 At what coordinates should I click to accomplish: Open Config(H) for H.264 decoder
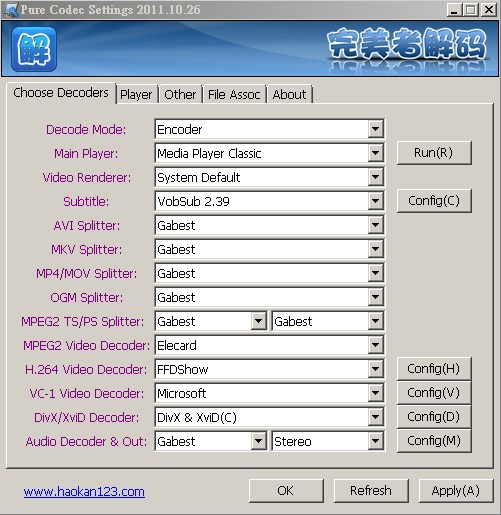coord(434,369)
